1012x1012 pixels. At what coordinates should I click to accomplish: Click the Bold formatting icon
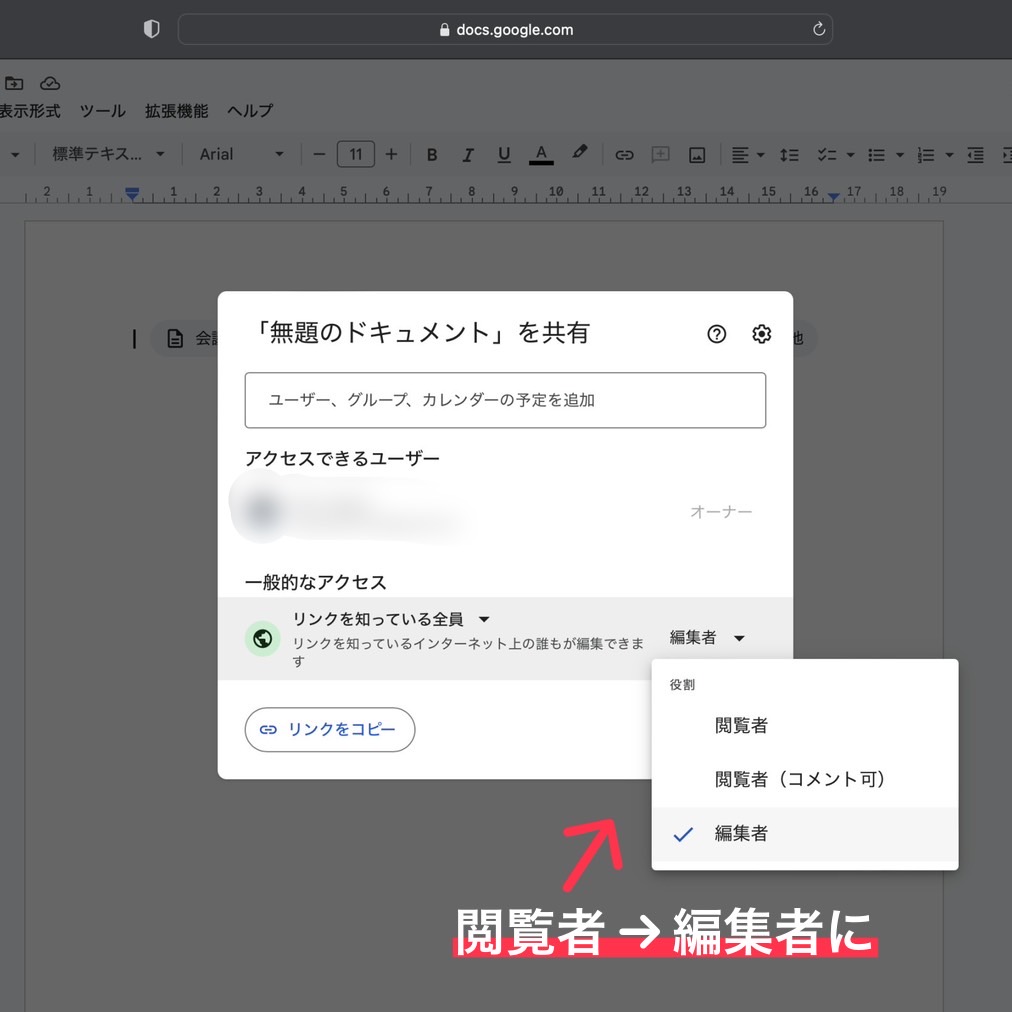(432, 155)
